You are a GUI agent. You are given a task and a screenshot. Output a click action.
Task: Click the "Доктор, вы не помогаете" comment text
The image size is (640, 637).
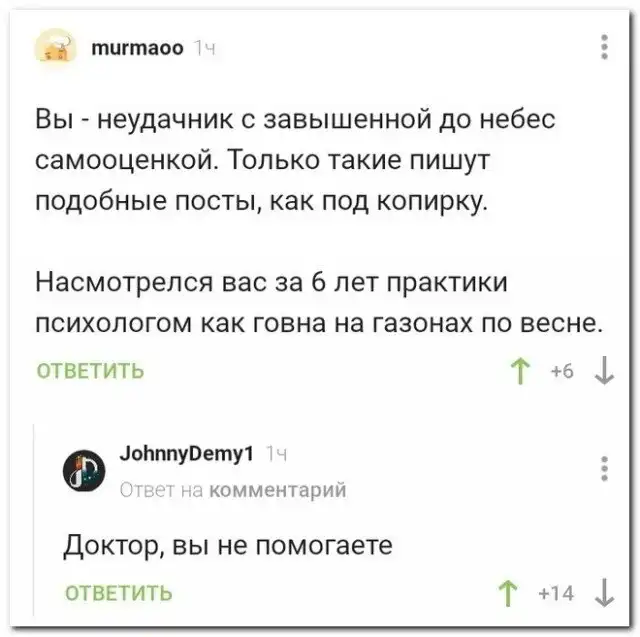pos(228,545)
